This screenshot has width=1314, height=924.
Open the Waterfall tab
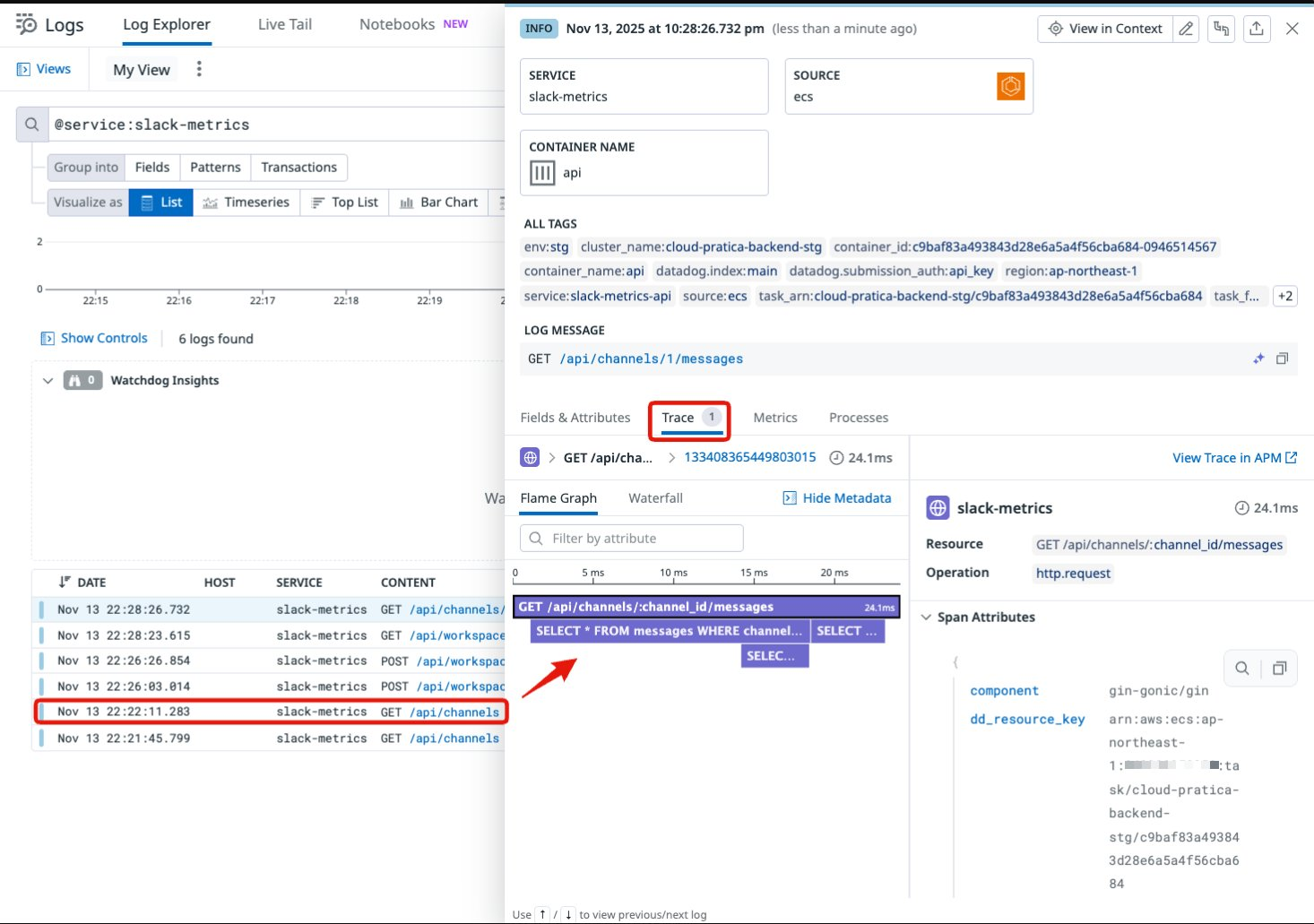(x=655, y=497)
